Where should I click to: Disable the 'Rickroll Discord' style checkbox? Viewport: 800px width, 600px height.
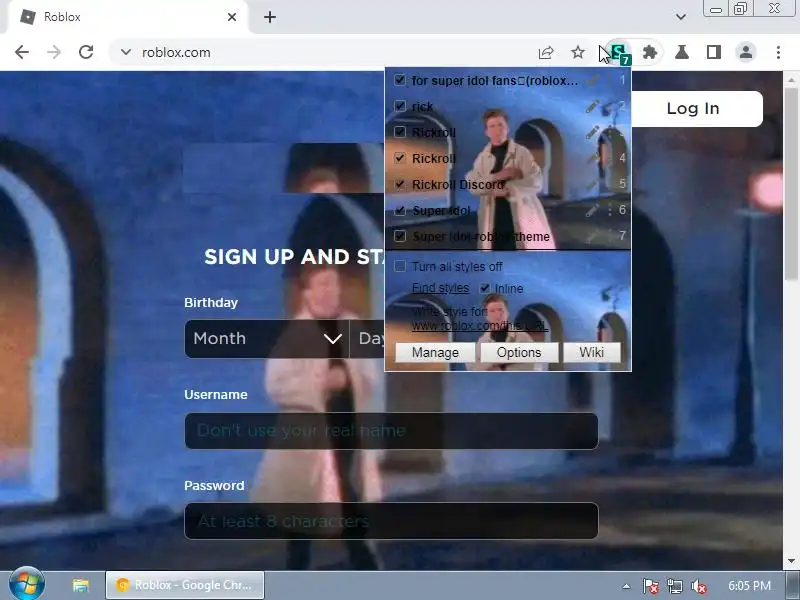400,184
